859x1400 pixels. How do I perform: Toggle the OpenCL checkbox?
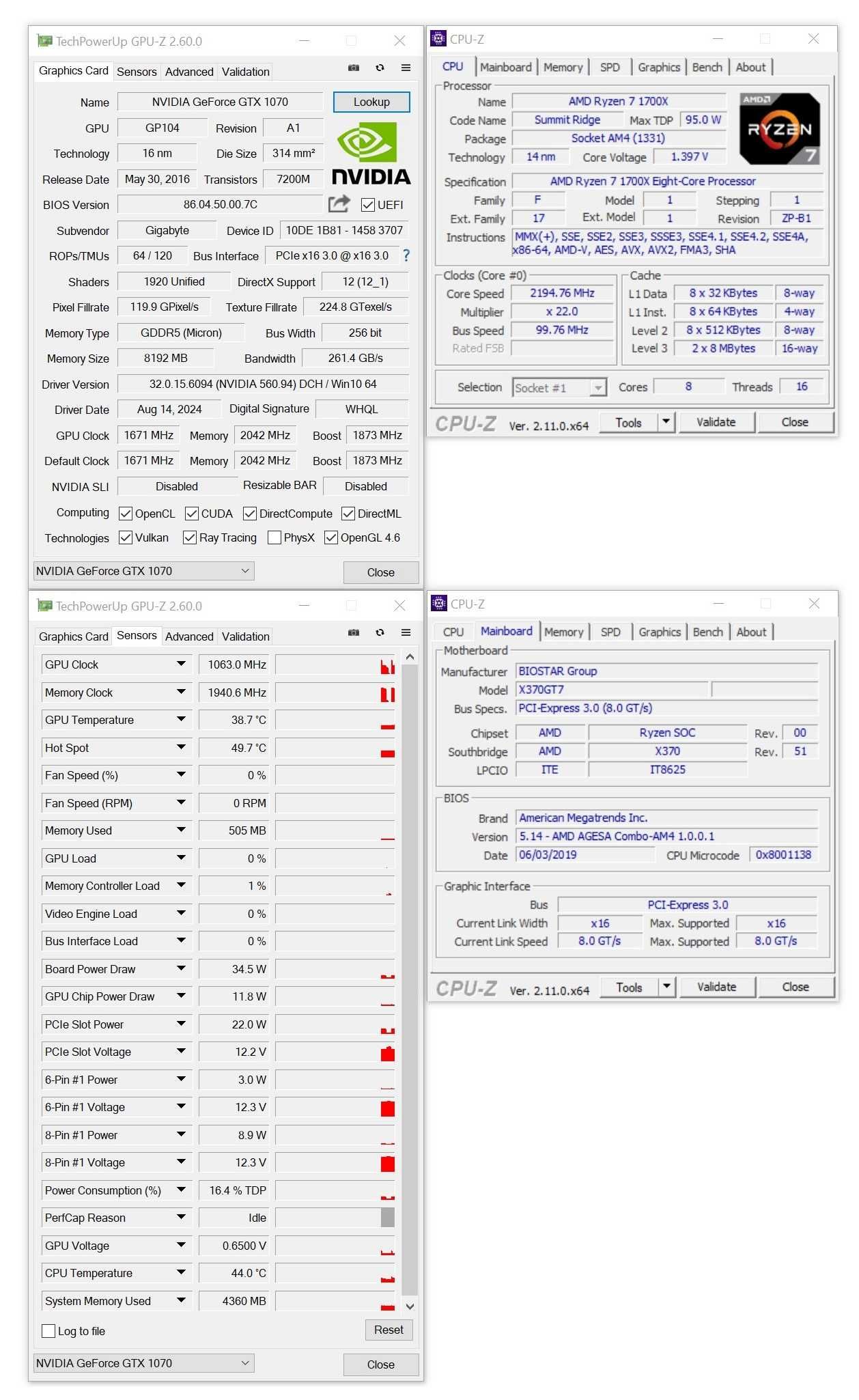tap(126, 514)
